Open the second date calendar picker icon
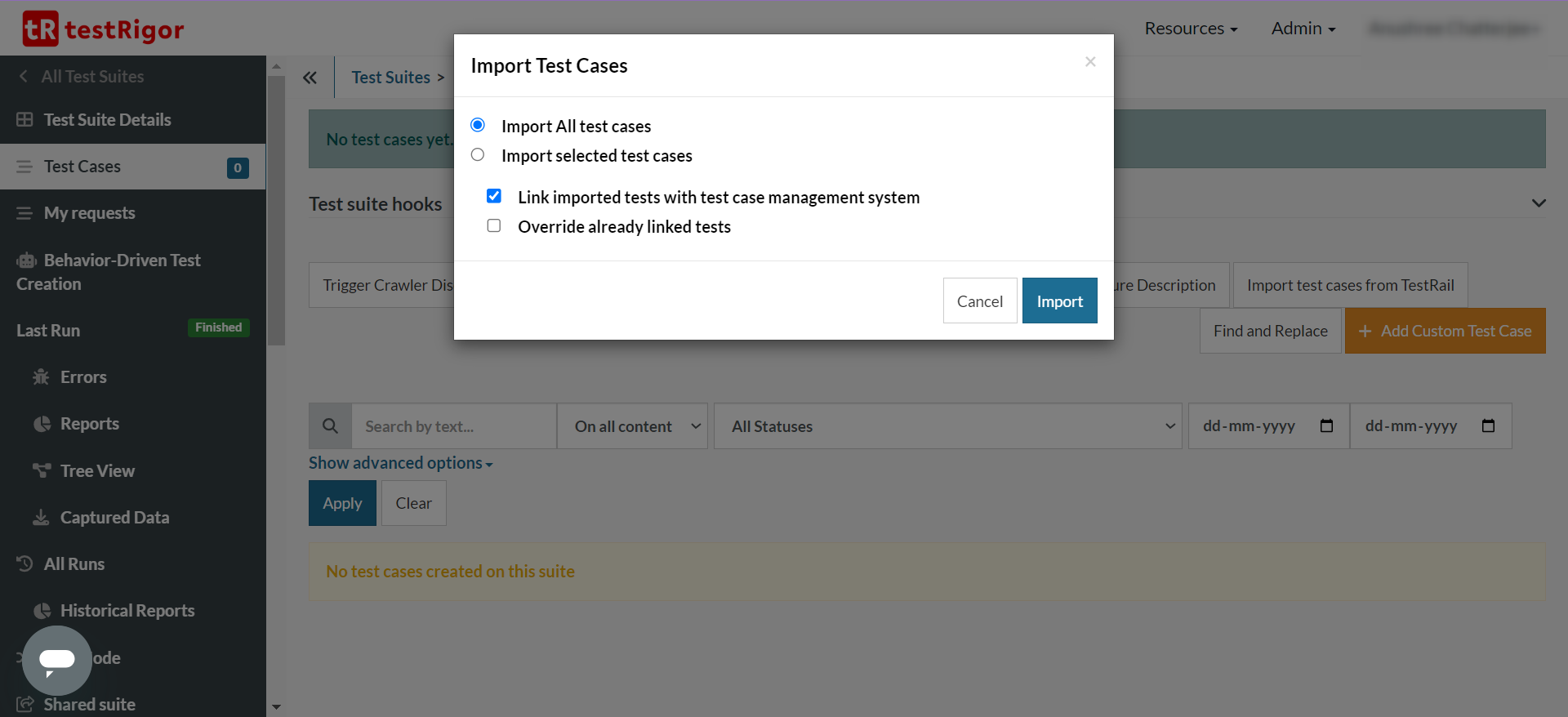The image size is (1568, 717). point(1488,426)
